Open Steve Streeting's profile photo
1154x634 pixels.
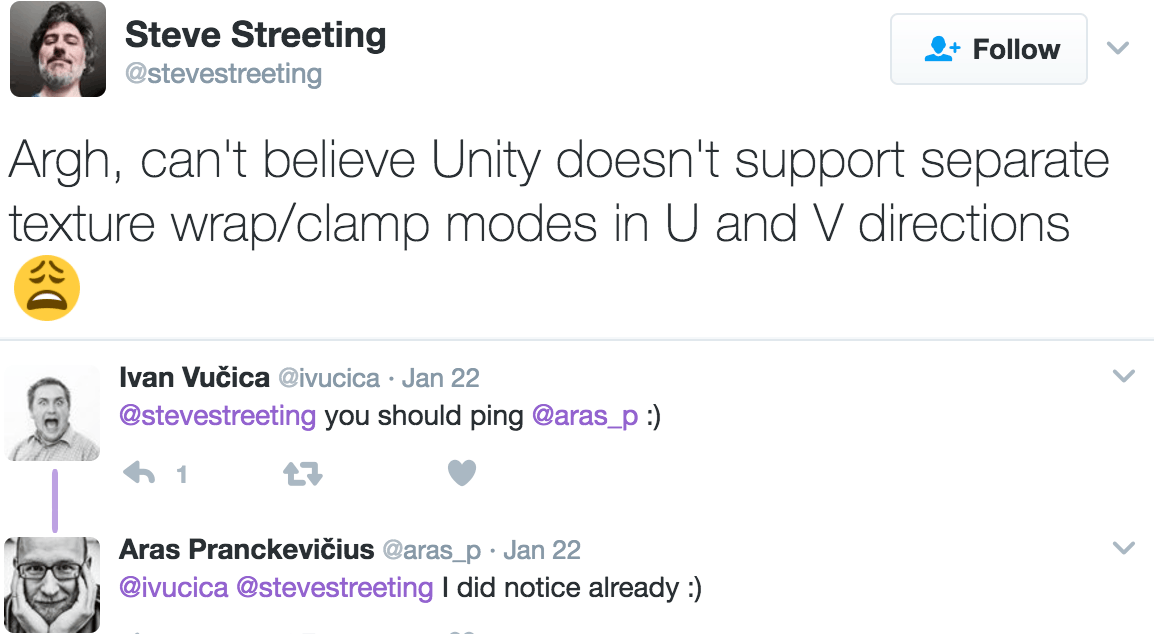[57, 49]
